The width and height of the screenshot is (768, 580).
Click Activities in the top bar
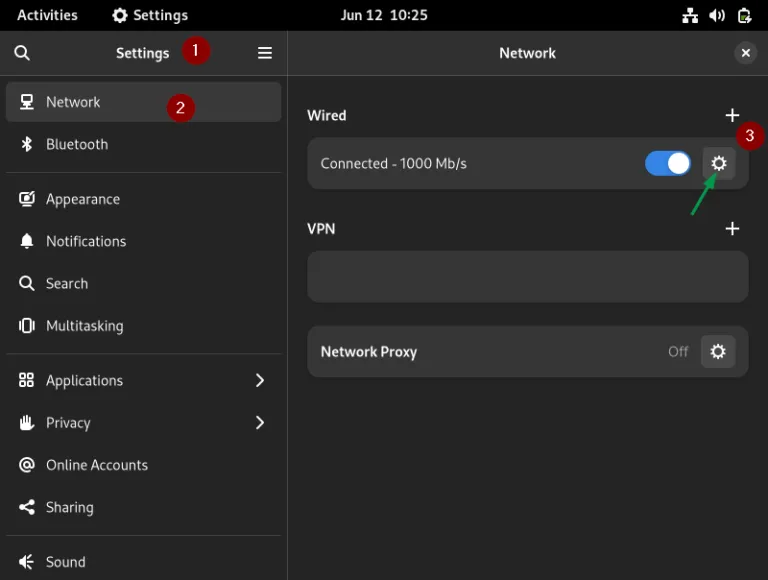click(48, 15)
